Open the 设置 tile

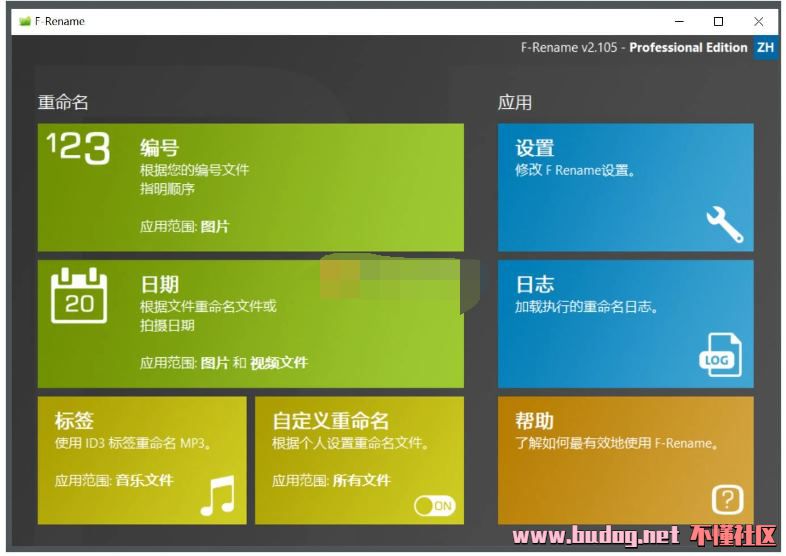pyautogui.click(x=626, y=187)
